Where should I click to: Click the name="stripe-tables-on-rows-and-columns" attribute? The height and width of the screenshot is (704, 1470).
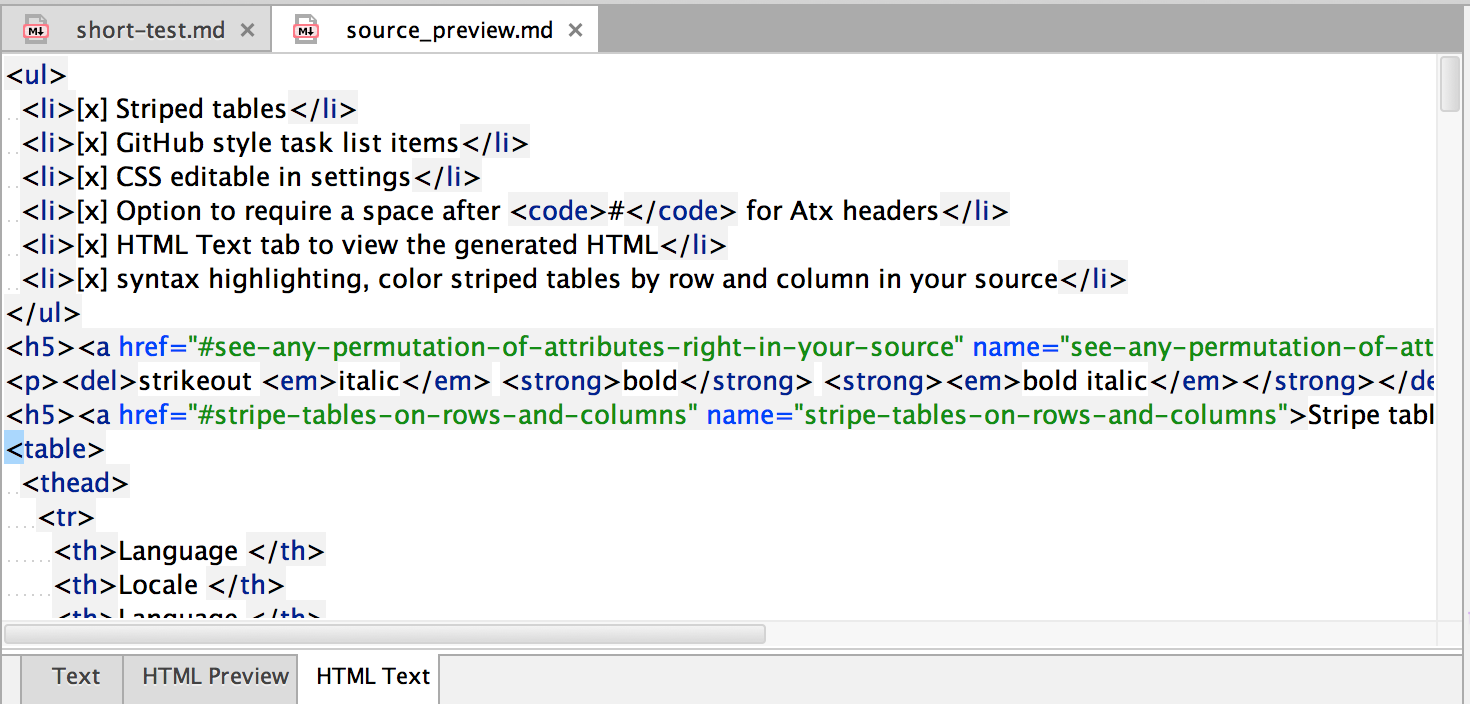[997, 415]
